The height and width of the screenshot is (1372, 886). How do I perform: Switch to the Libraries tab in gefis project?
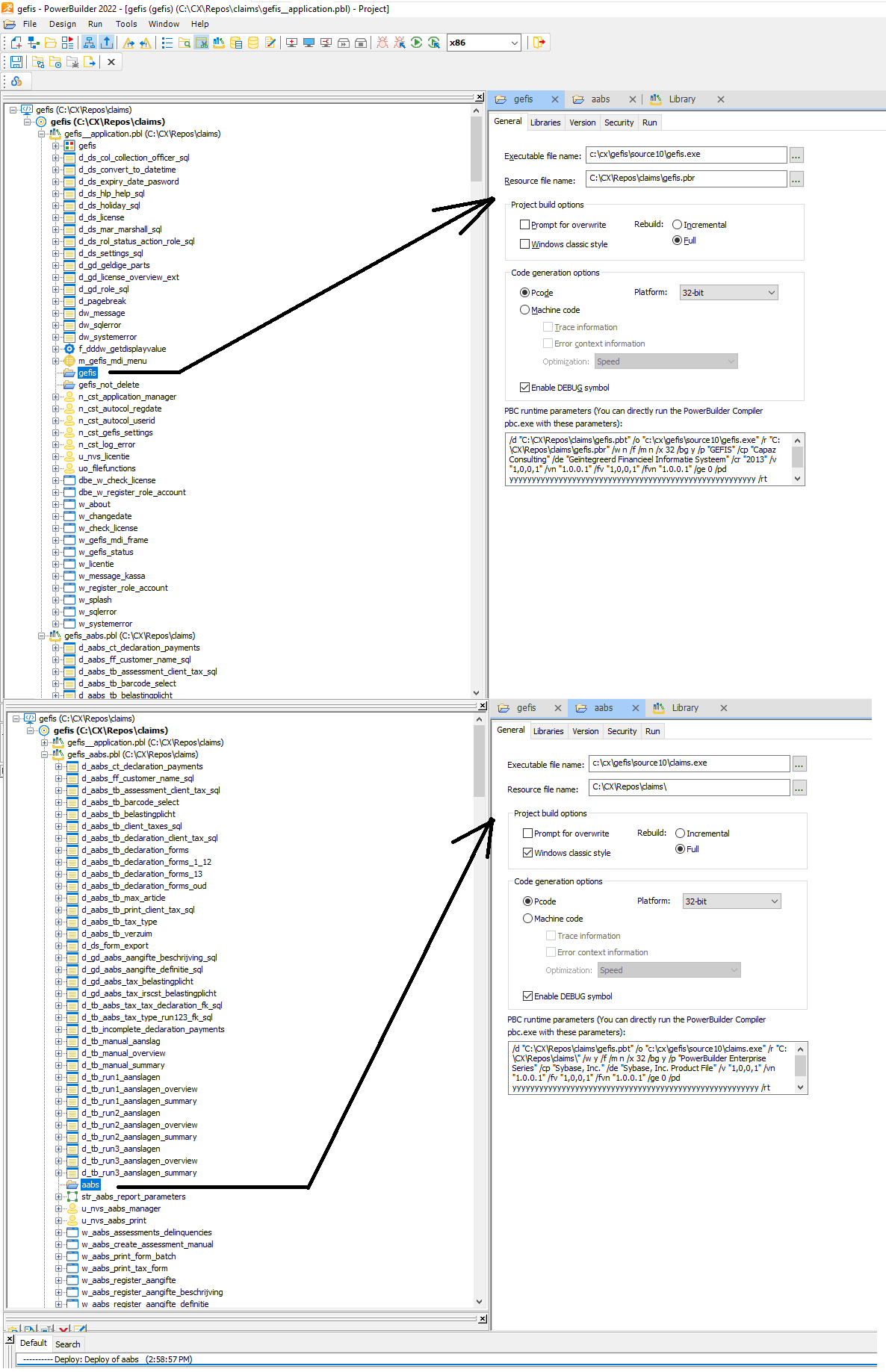545,122
